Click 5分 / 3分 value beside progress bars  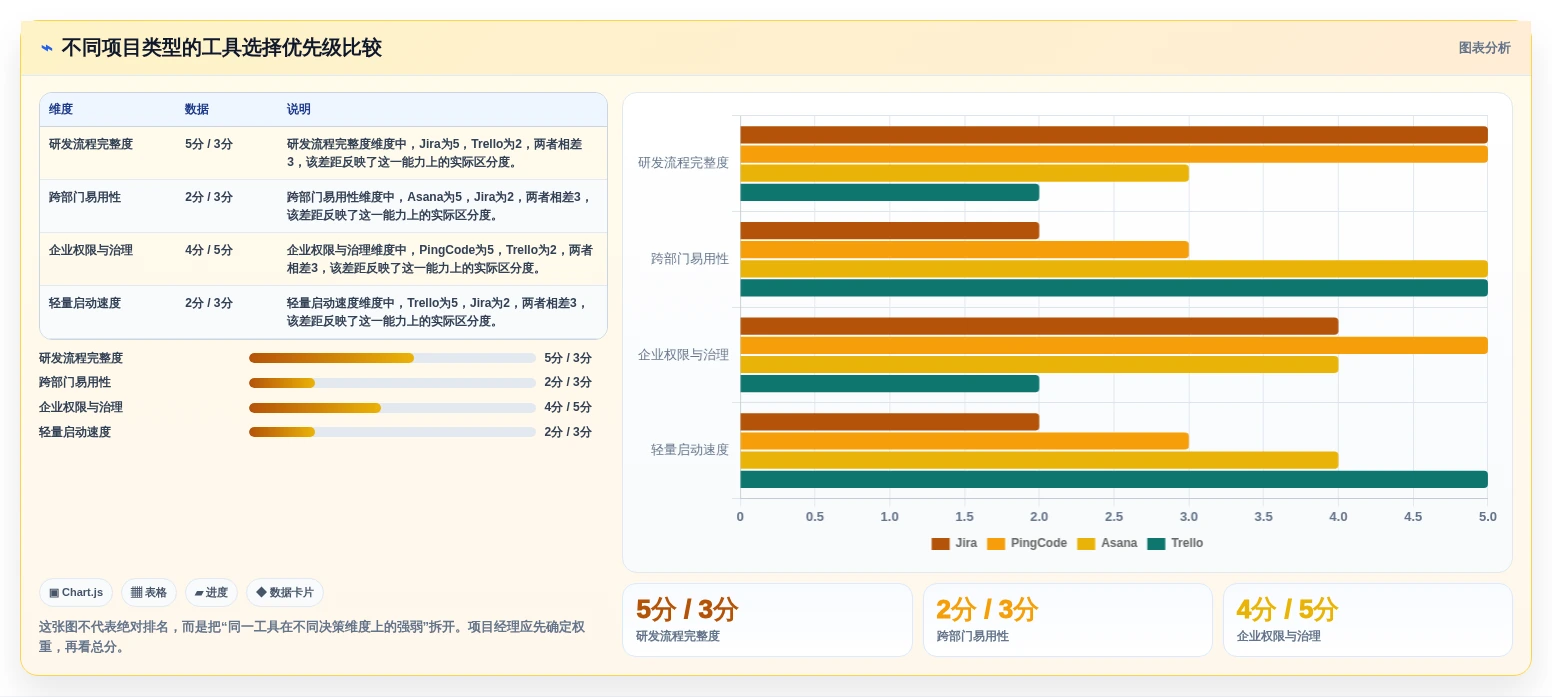click(x=568, y=358)
